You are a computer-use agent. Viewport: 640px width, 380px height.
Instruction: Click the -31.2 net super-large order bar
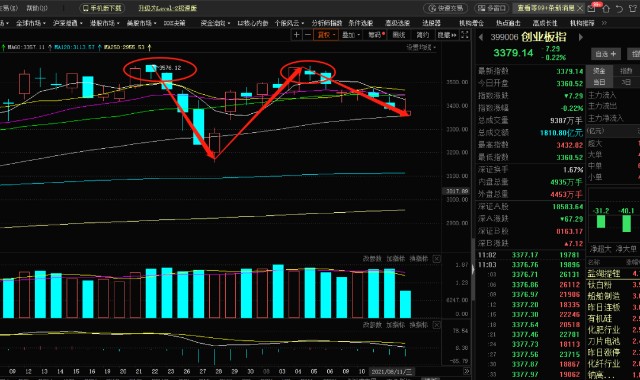pos(601,222)
